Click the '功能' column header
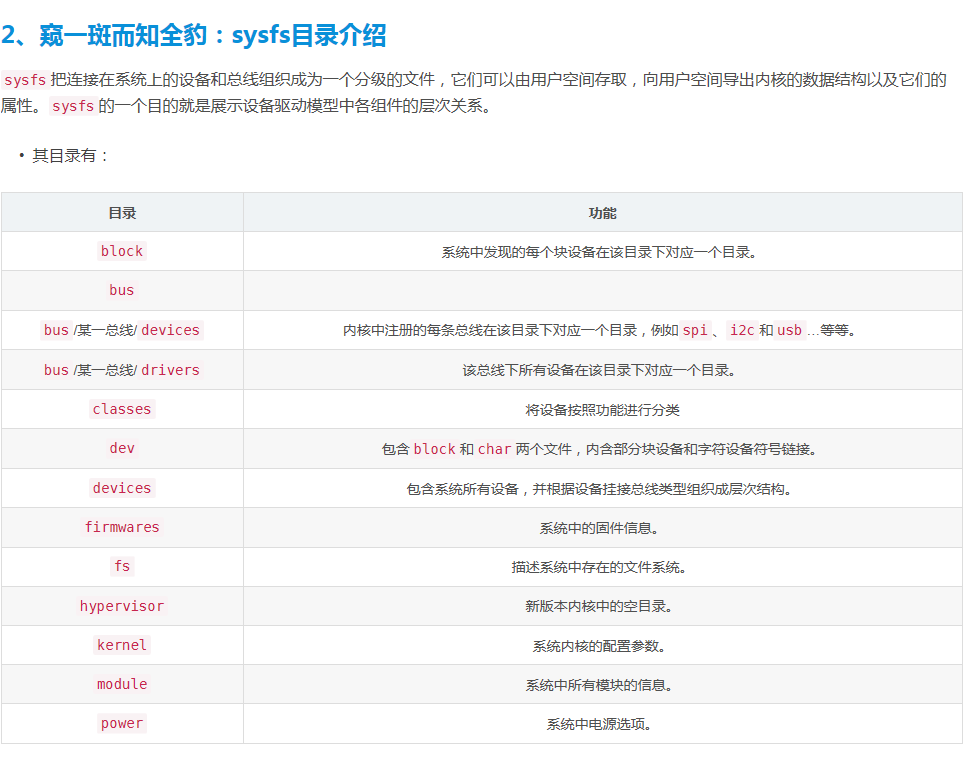This screenshot has width=974, height=759. 603,213
